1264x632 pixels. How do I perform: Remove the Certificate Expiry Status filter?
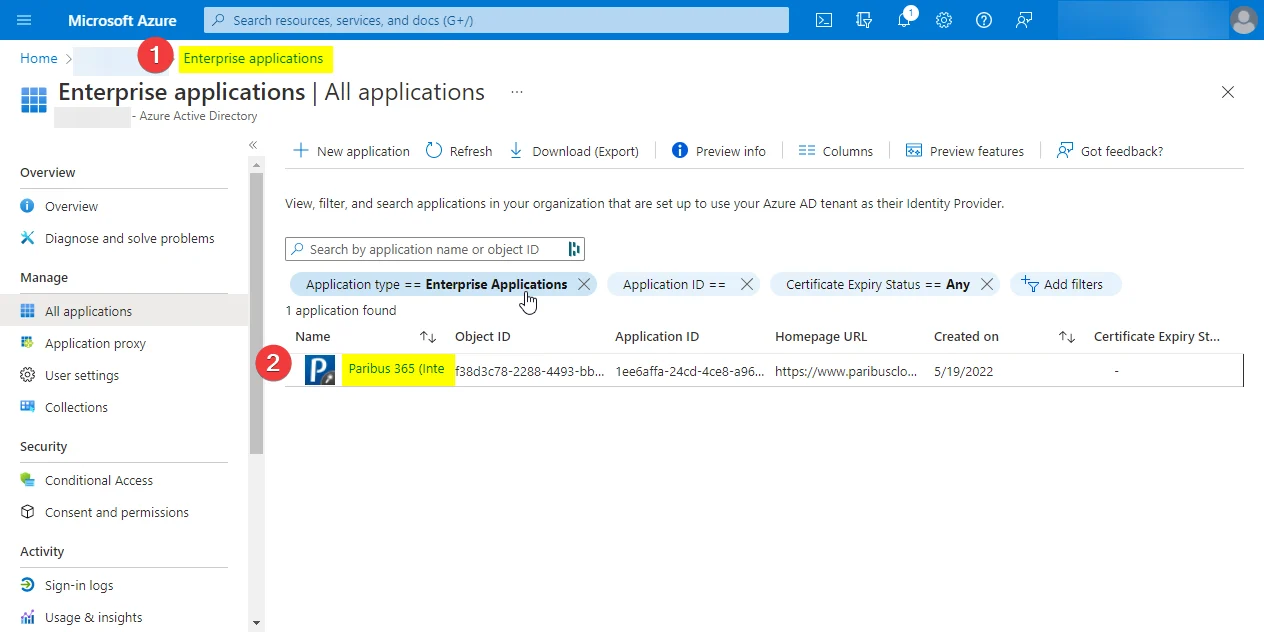tap(987, 284)
